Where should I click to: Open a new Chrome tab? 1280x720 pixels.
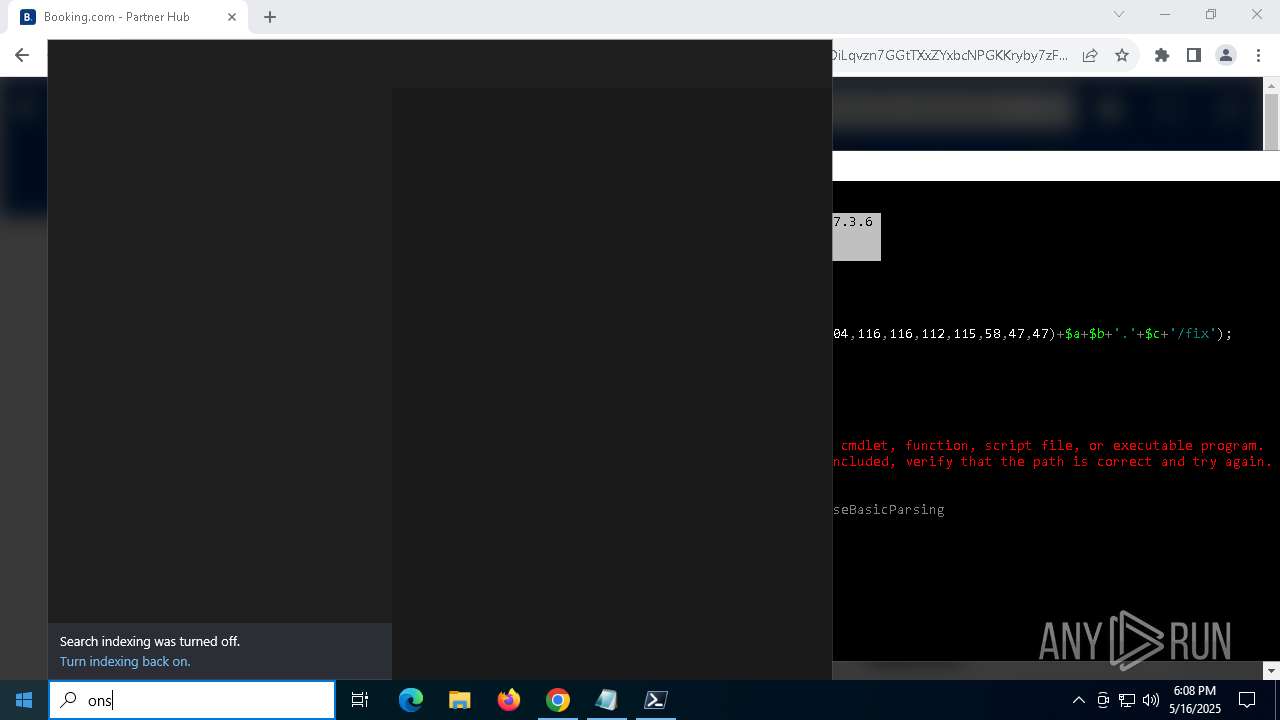coord(270,17)
